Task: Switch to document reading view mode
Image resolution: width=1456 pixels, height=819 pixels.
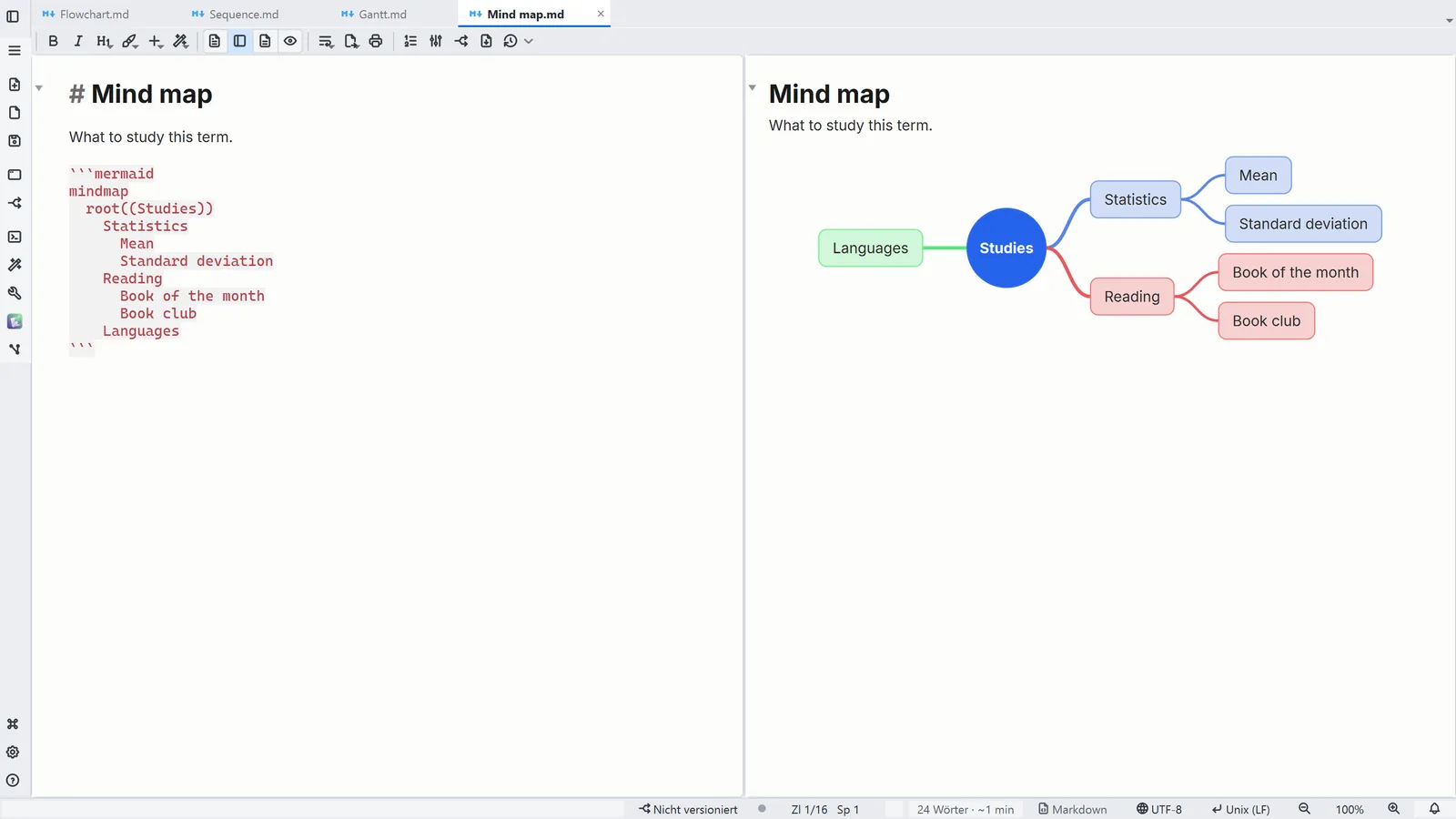Action: coord(265,41)
